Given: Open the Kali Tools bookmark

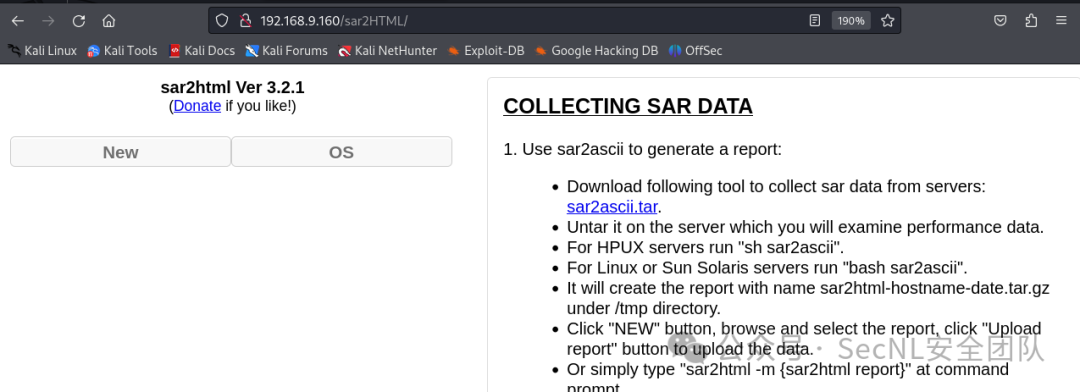Looking at the screenshot, I should click(123, 50).
